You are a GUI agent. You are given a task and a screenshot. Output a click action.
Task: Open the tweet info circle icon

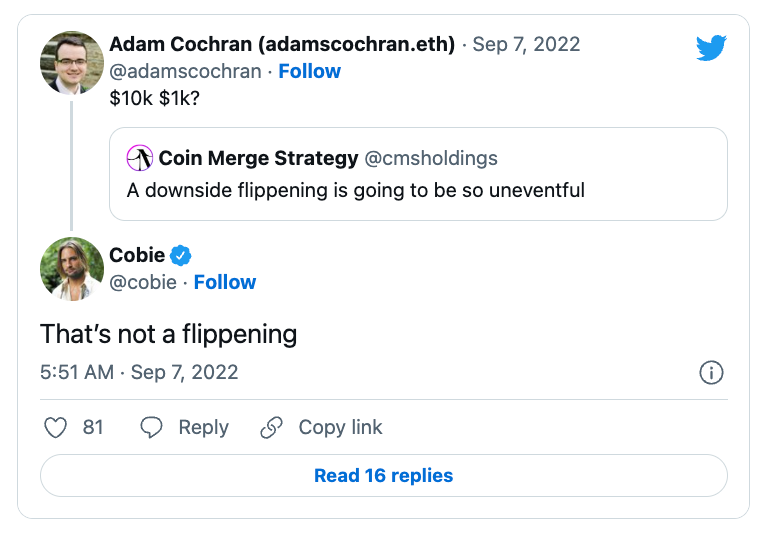[711, 372]
